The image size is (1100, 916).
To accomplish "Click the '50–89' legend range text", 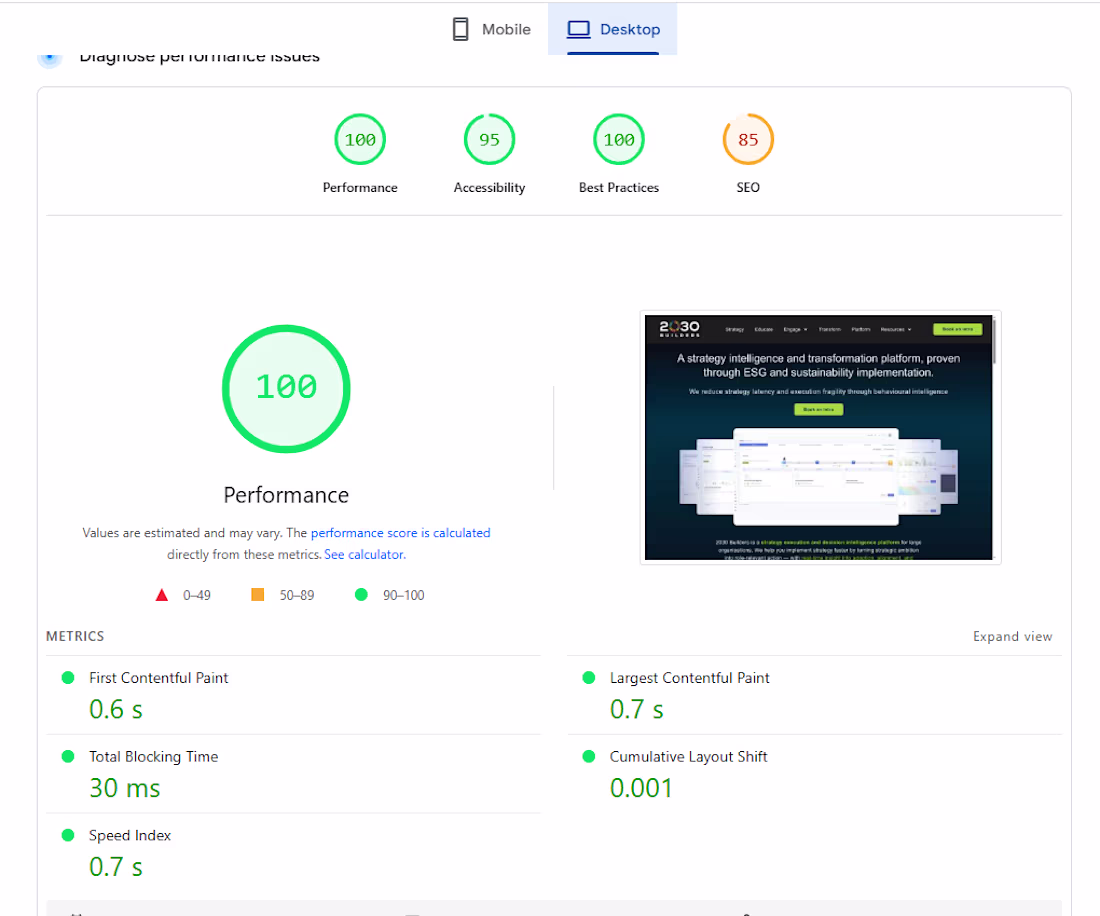I will pos(297,595).
